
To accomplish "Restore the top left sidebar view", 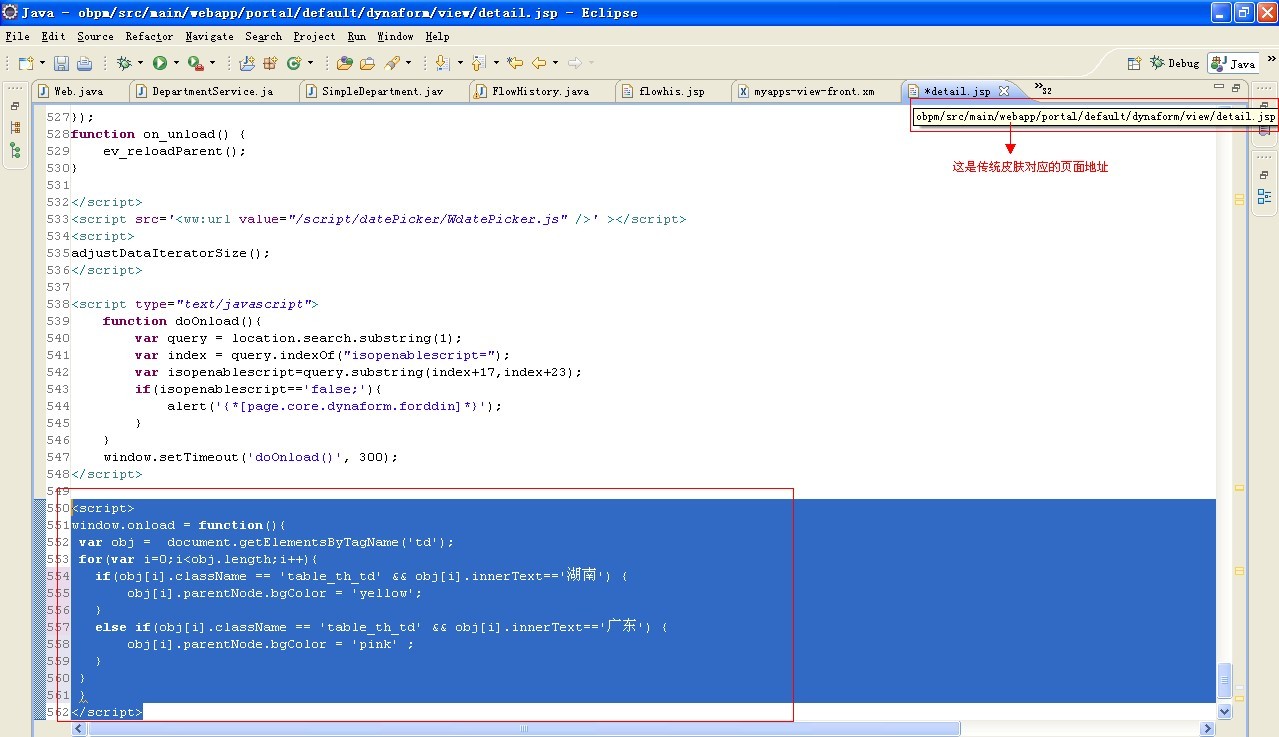I will tap(15, 105).
